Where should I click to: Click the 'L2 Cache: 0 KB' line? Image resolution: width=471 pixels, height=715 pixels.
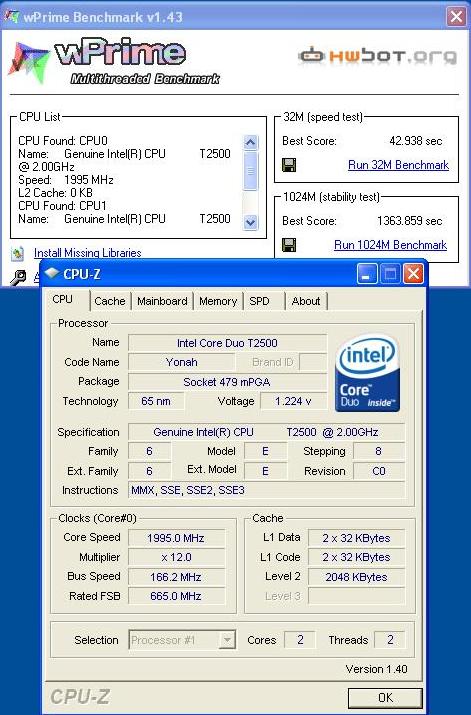[55, 193]
